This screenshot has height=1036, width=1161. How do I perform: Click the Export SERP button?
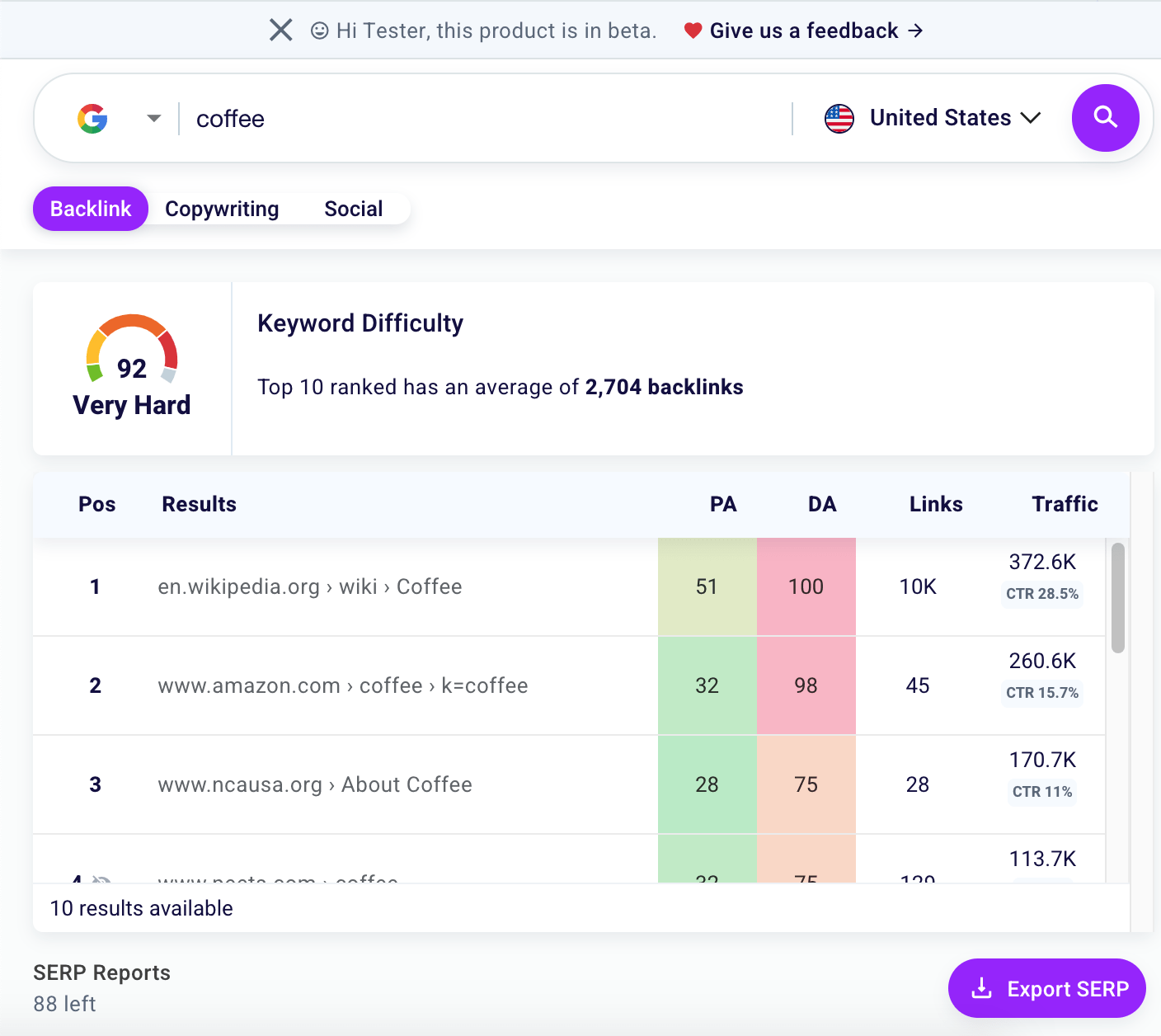[1046, 988]
